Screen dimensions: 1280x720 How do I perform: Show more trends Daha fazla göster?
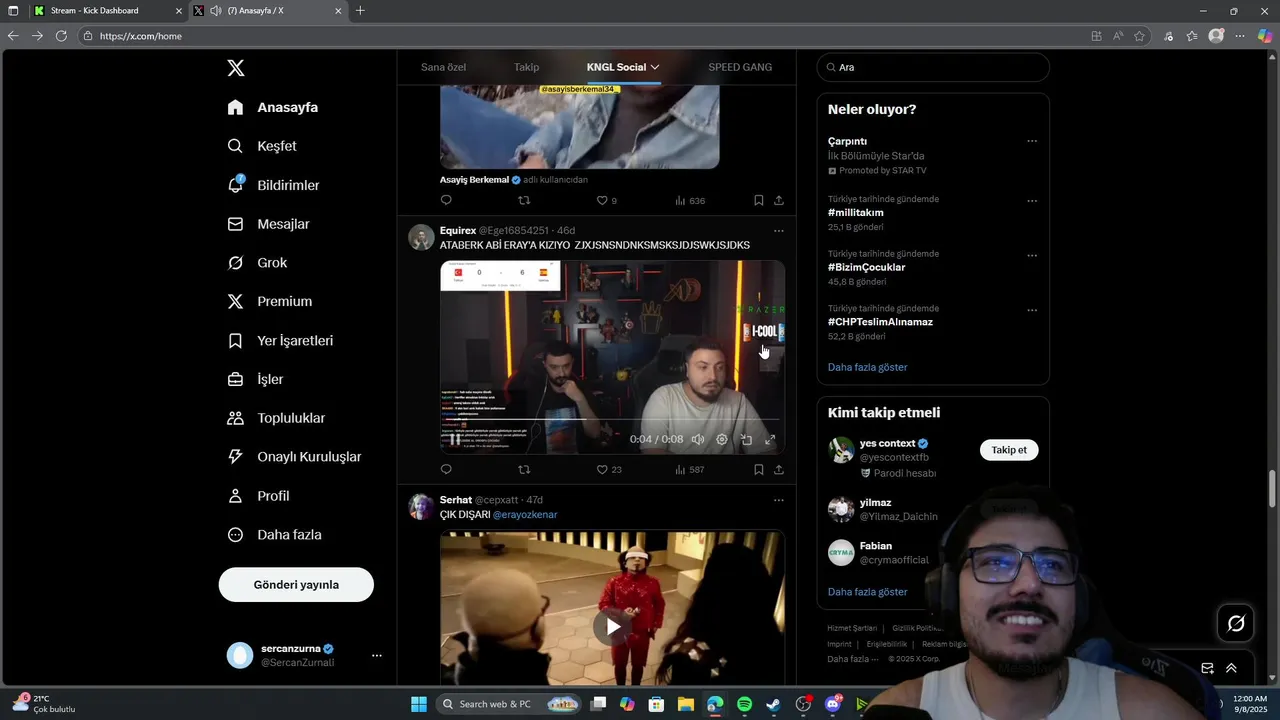click(x=868, y=367)
